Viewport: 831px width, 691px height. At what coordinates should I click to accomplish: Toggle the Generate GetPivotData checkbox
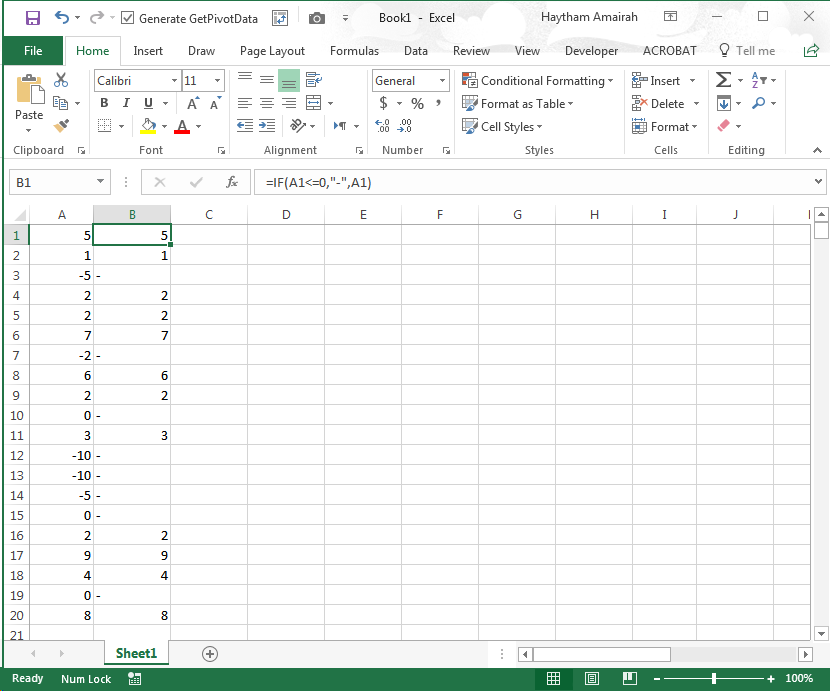pyautogui.click(x=126, y=17)
